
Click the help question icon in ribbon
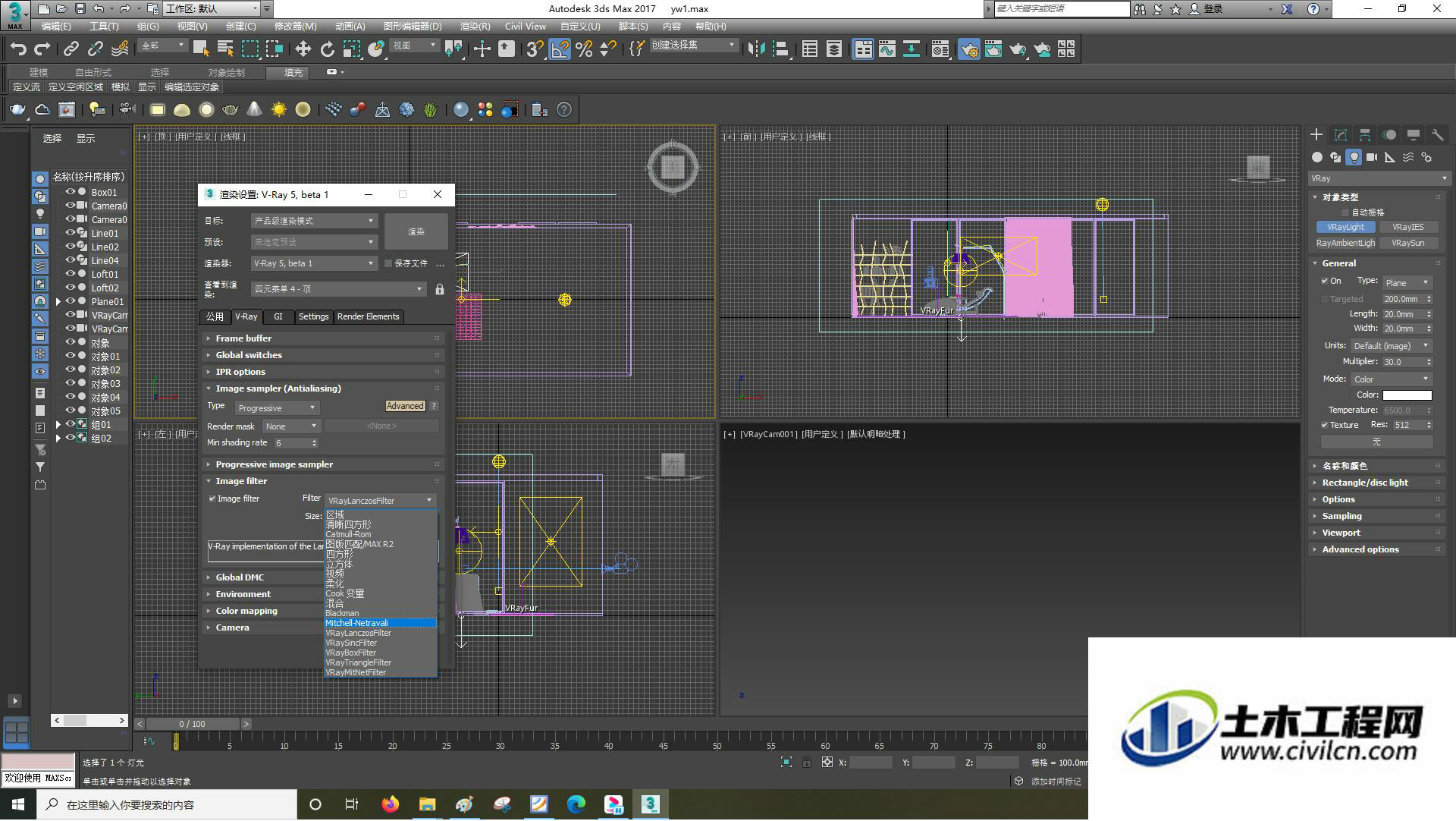point(564,110)
